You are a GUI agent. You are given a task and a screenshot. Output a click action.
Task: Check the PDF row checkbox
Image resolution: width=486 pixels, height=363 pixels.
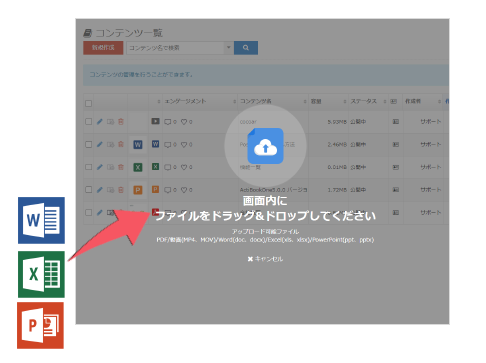pyautogui.click(x=88, y=212)
